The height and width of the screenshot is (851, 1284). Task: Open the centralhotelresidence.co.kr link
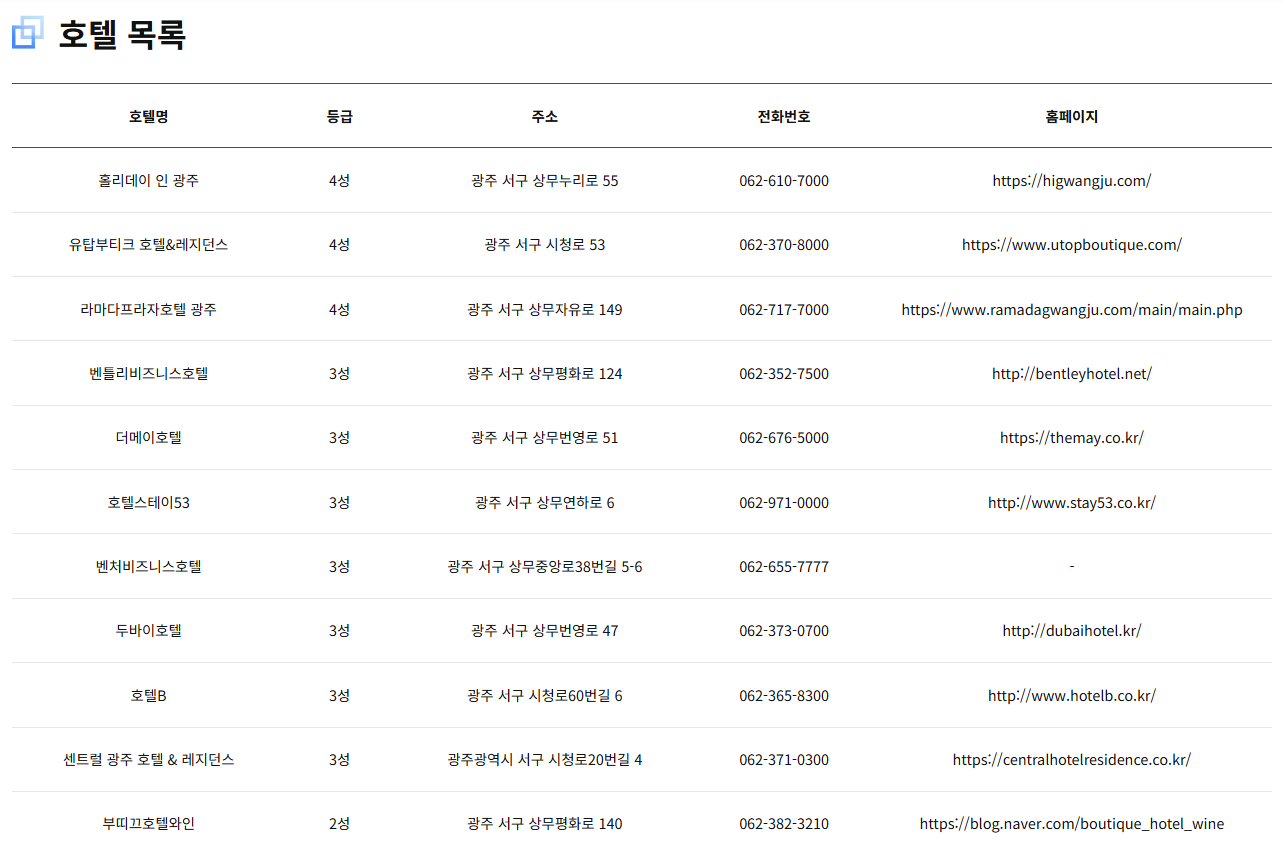point(1071,760)
